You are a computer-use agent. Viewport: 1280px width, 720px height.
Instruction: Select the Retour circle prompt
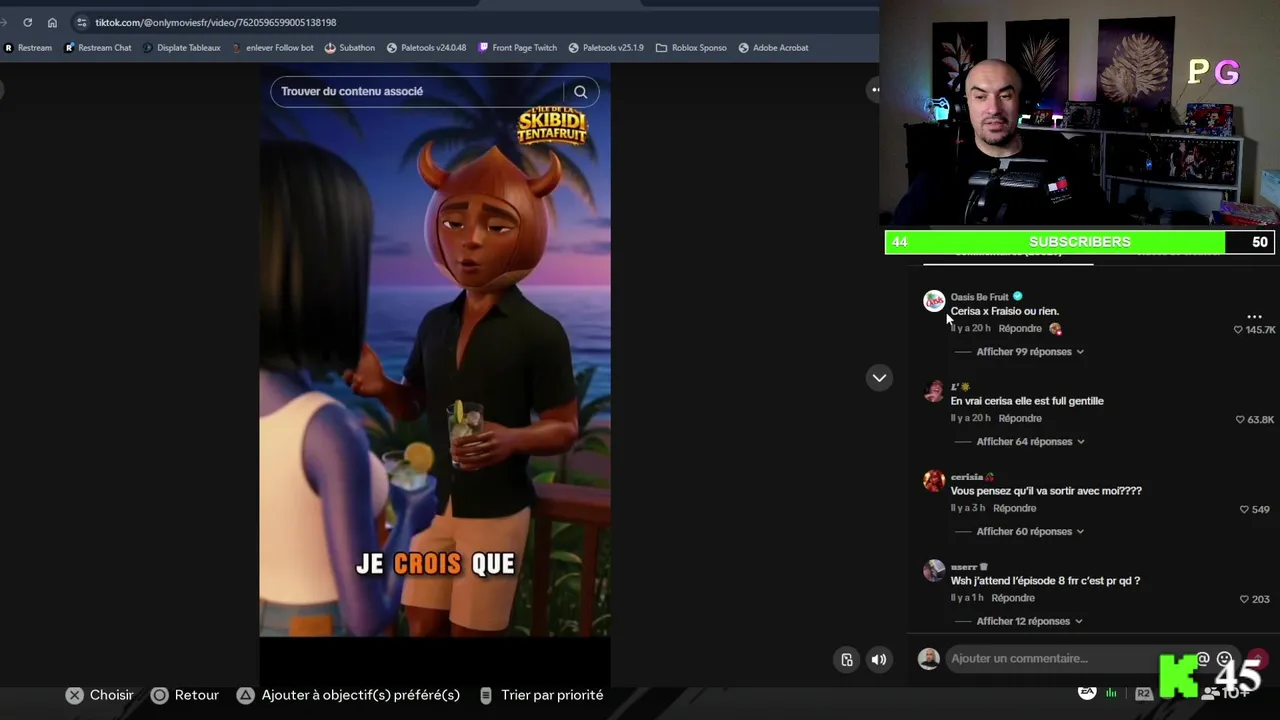[x=185, y=695]
